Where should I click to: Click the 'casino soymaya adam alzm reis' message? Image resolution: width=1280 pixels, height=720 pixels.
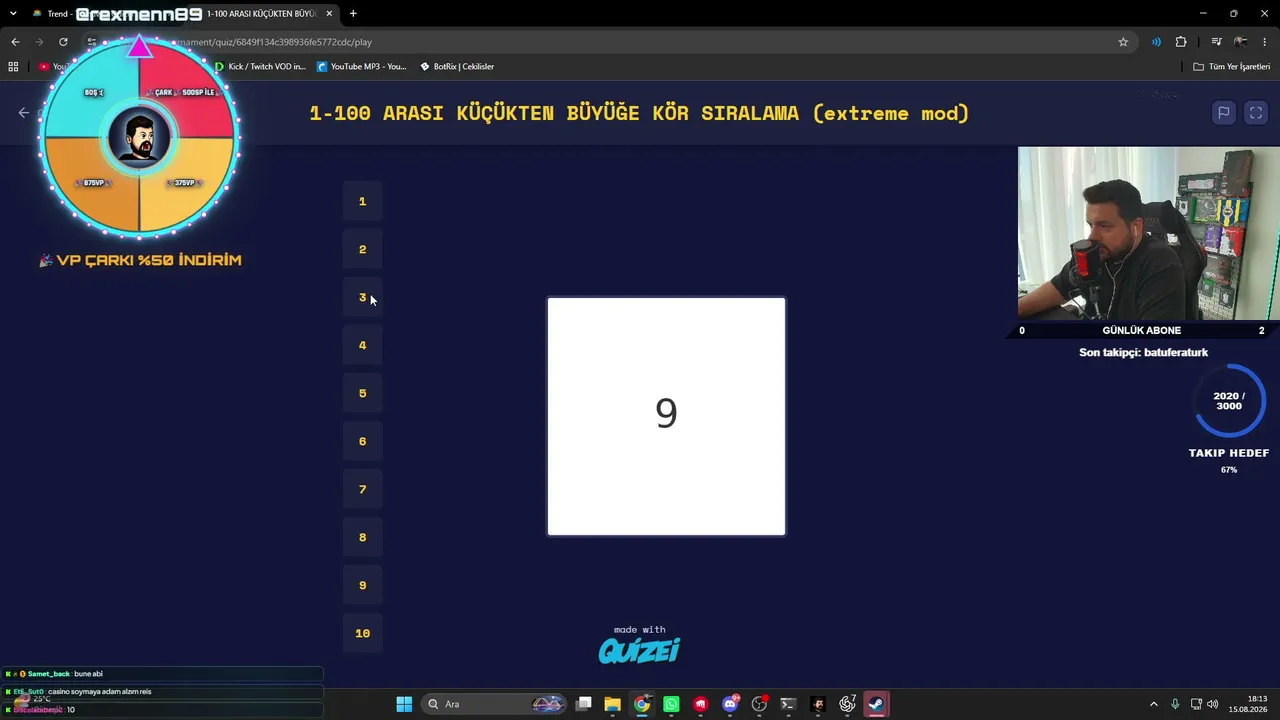pos(163,692)
